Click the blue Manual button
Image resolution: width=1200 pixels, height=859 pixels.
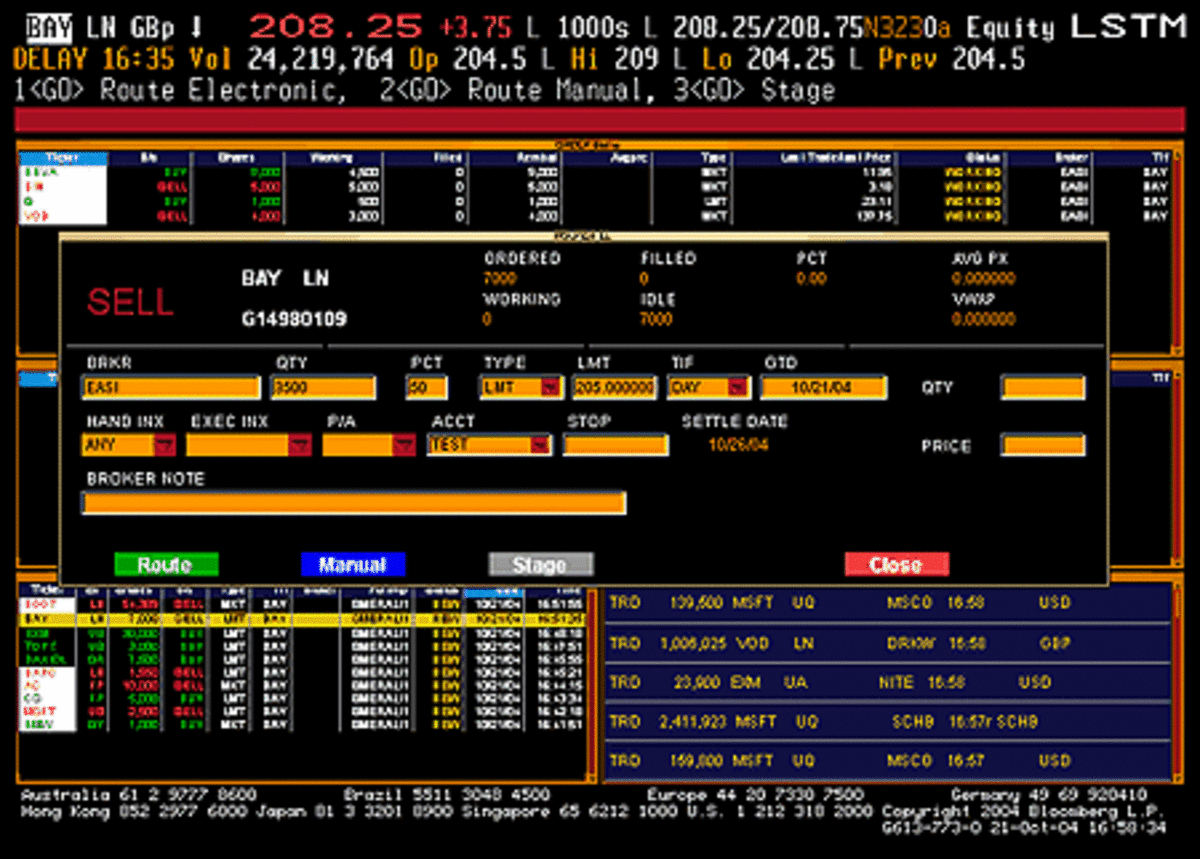point(353,565)
